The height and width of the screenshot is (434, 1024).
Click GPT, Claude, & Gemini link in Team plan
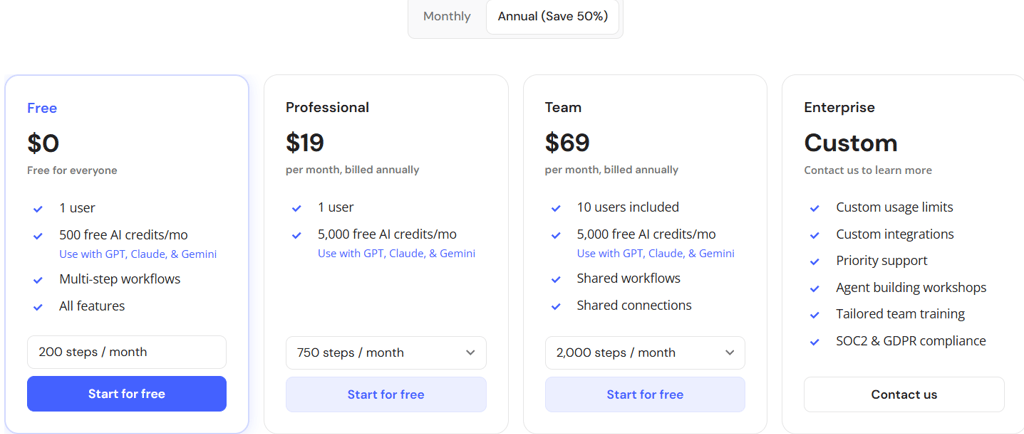coord(656,254)
